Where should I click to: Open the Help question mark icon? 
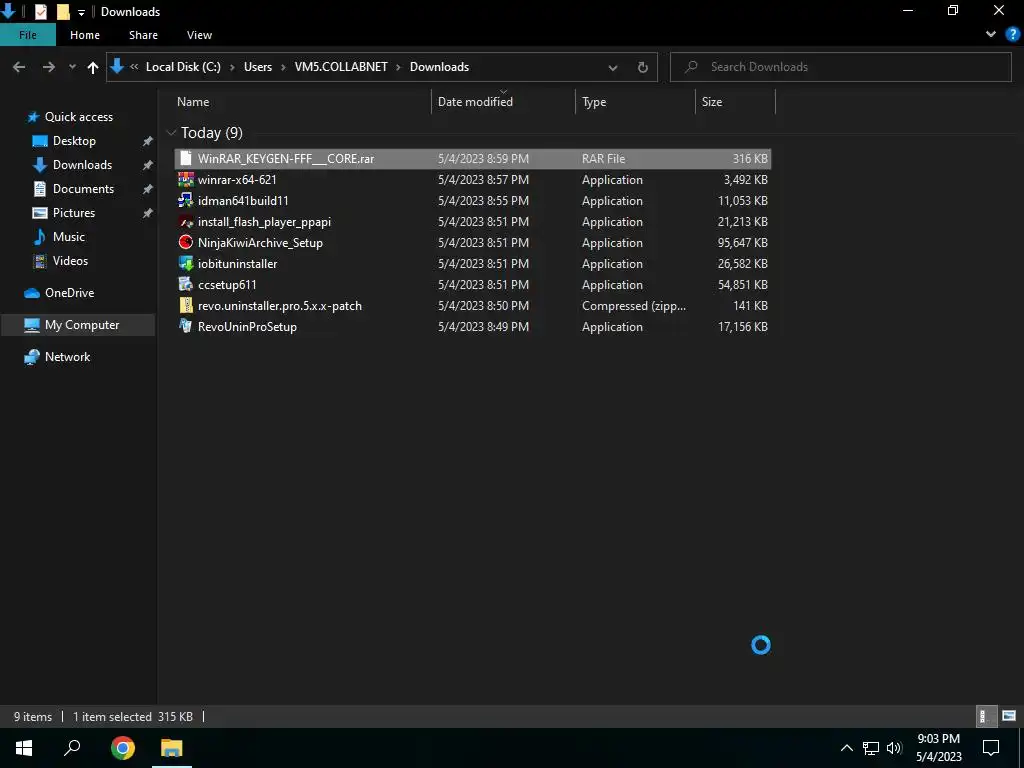pos(1012,34)
